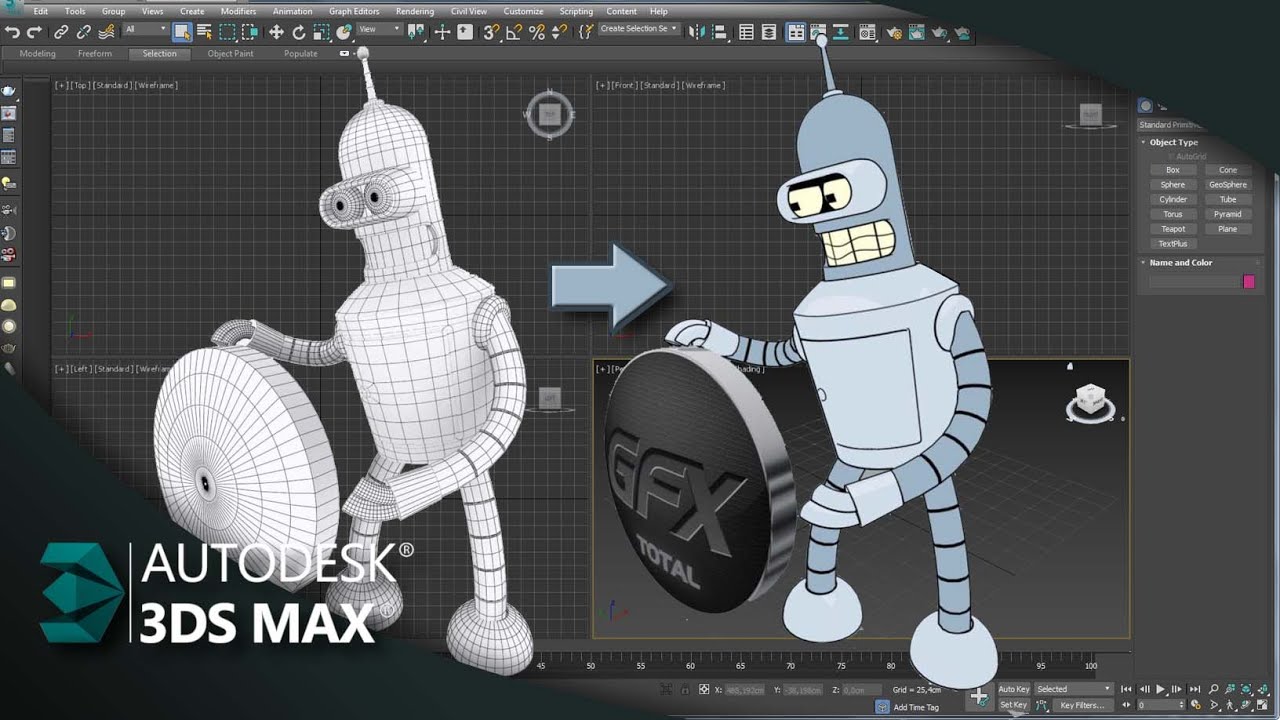Switch to the Freeform ribbon tab
Screen dimensions: 1280x720
pos(95,54)
